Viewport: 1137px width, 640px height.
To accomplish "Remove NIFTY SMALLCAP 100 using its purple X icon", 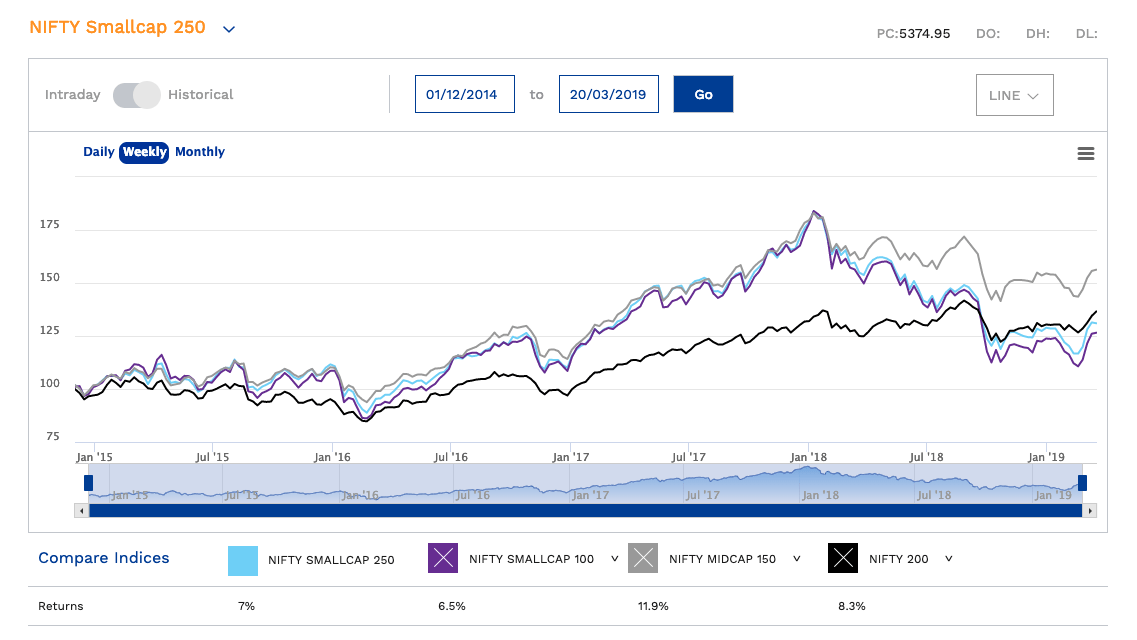I will click(x=443, y=559).
